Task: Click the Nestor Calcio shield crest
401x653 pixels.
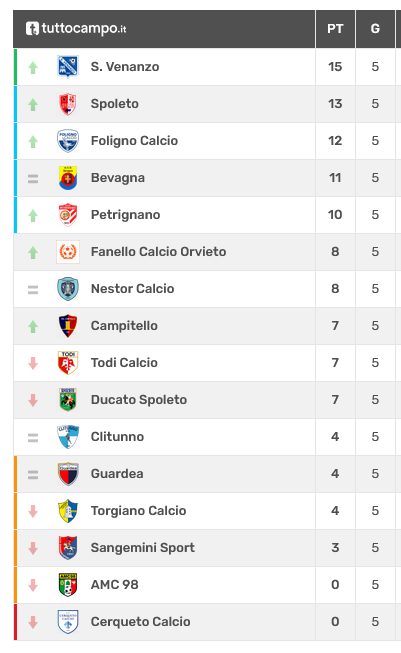Action: coord(68,289)
